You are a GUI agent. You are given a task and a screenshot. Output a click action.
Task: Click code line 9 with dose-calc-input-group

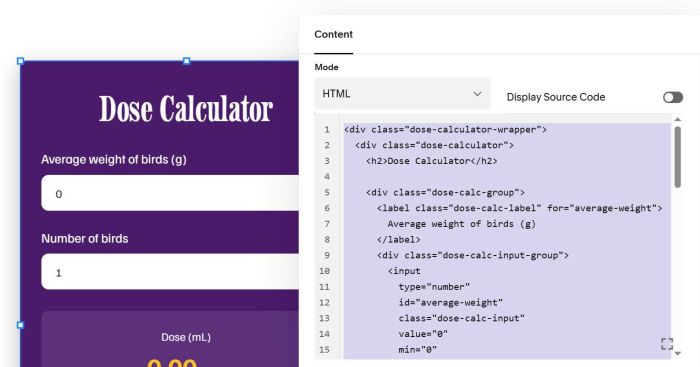point(473,255)
